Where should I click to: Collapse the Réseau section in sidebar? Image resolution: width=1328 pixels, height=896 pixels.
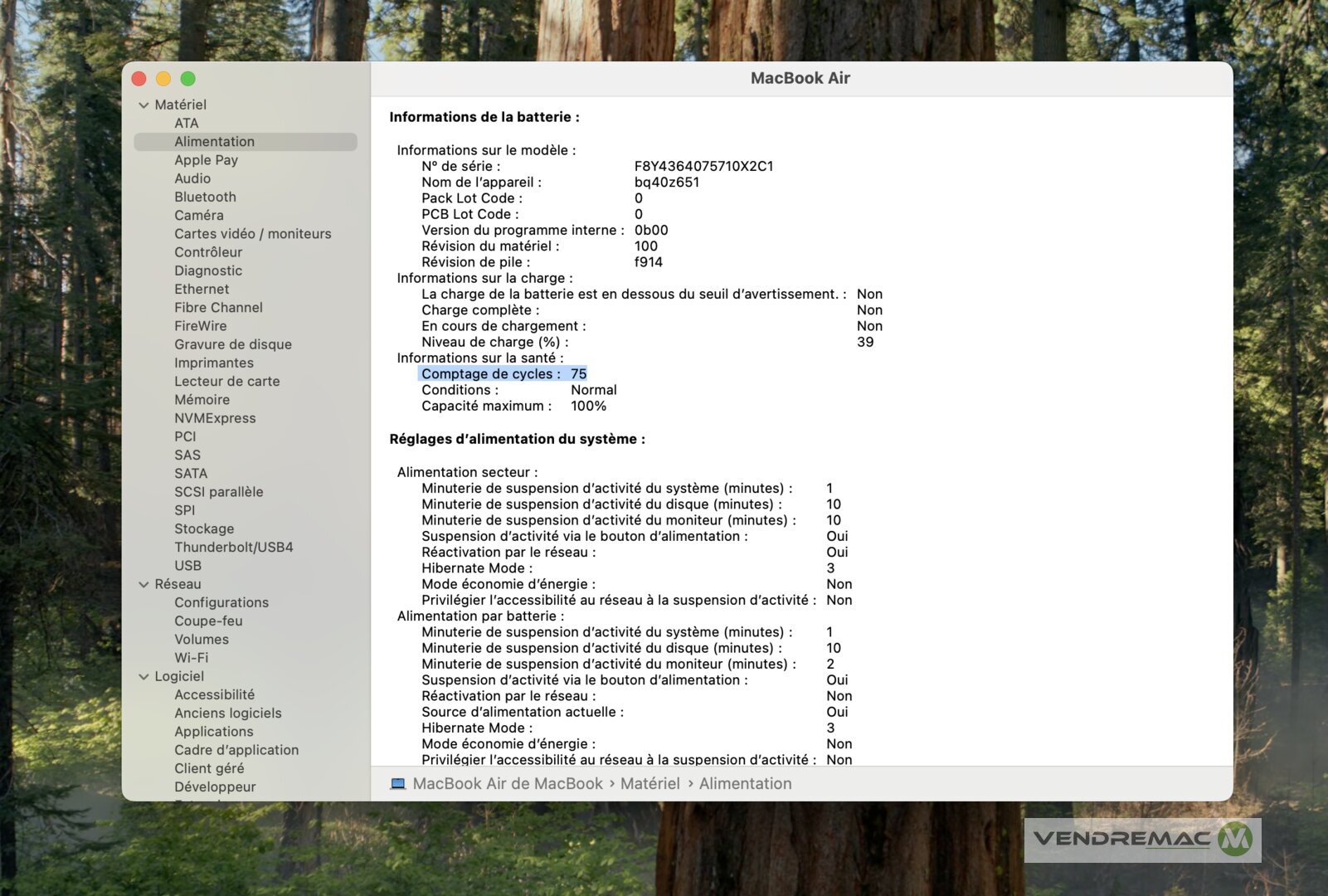(144, 585)
